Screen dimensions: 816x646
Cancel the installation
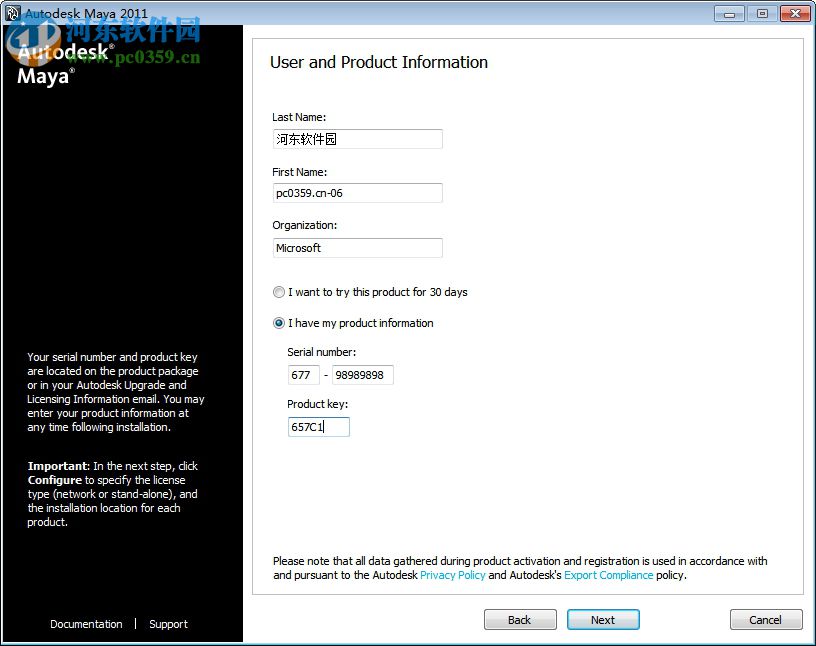pyautogui.click(x=766, y=619)
